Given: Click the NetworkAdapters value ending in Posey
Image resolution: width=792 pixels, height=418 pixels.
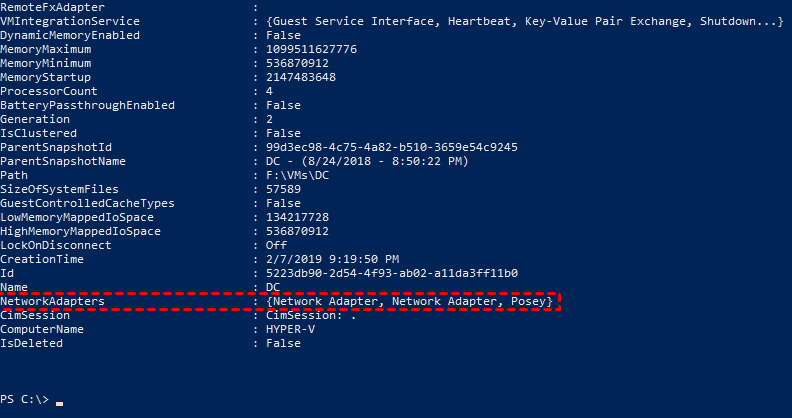Looking at the screenshot, I should [x=409, y=301].
